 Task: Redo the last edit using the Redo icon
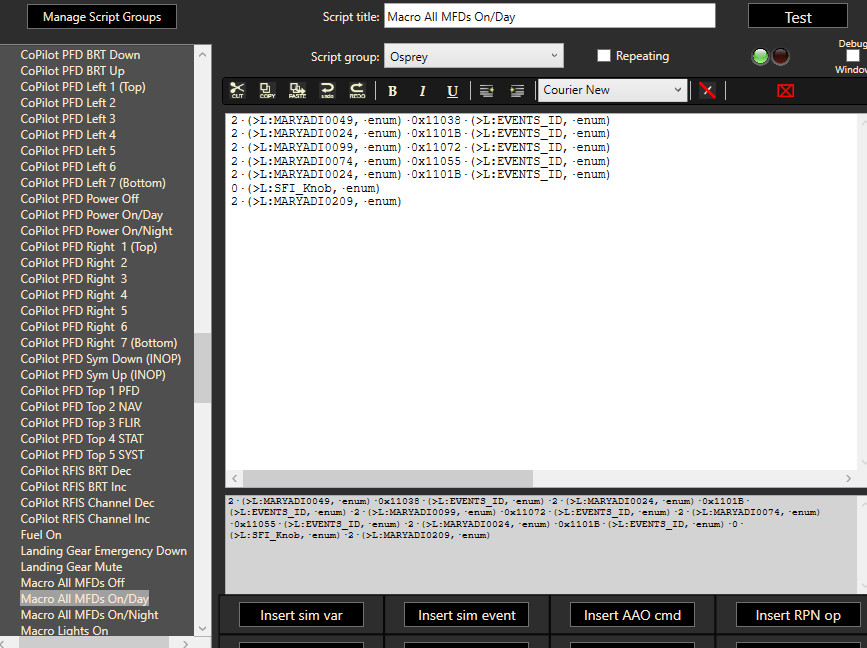(x=356, y=91)
